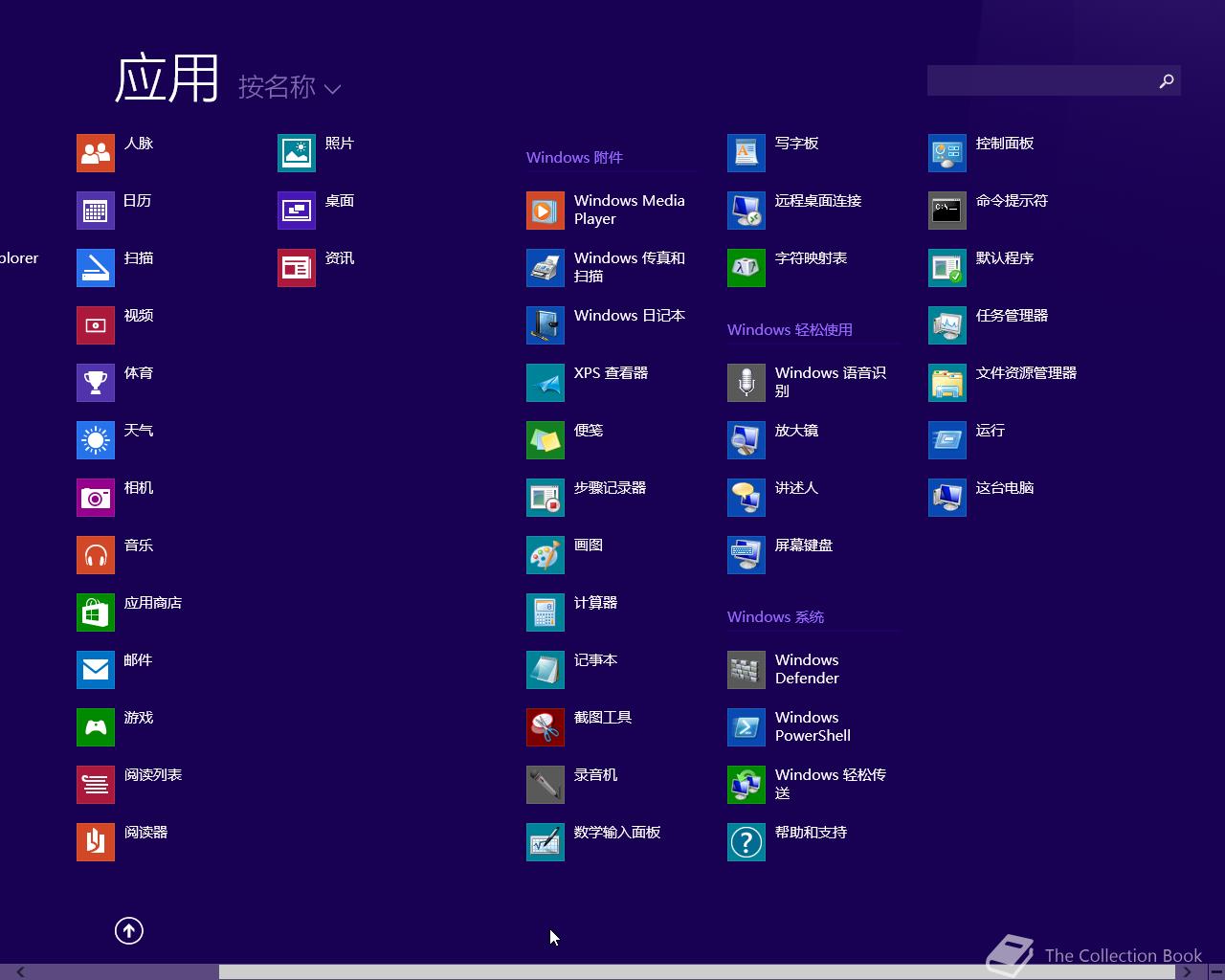1225x980 pixels.
Task: Open 默认程序 default programs icon
Action: coord(947,268)
